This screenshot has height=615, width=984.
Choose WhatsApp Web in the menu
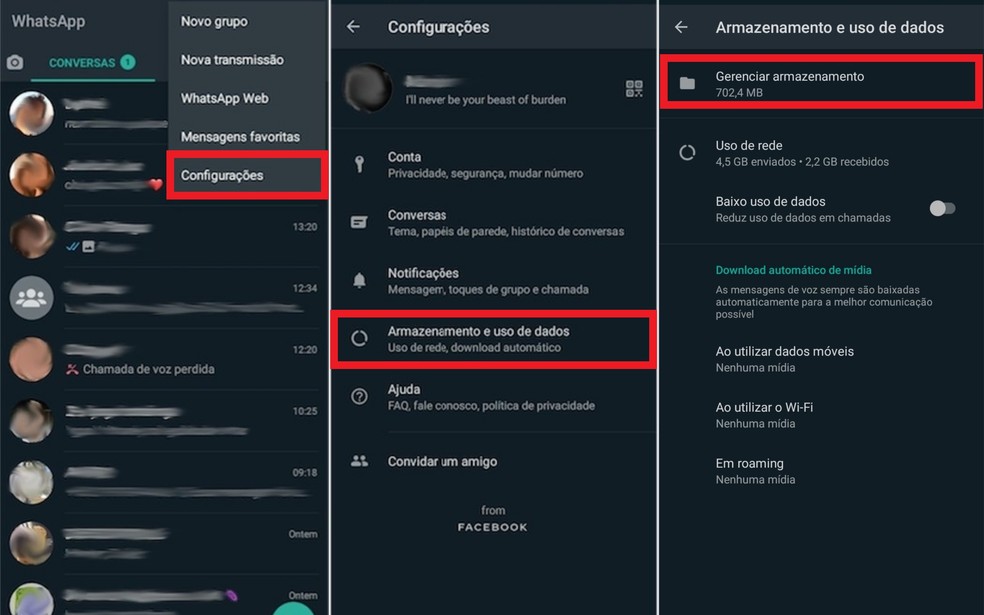(224, 98)
